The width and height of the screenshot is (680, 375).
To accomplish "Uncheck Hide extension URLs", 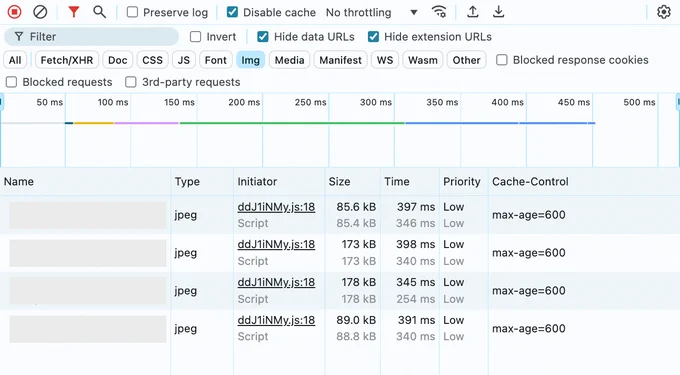I will point(373,37).
